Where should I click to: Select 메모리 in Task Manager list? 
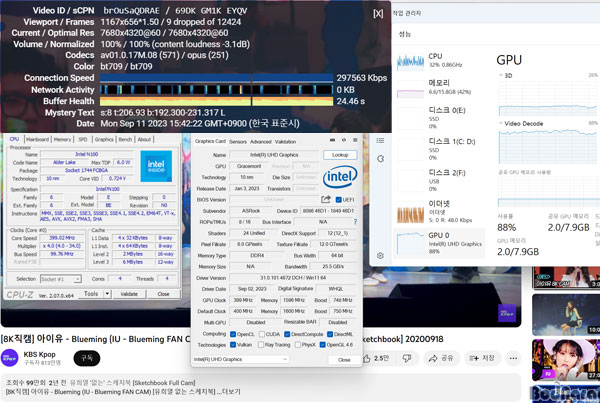click(x=440, y=87)
